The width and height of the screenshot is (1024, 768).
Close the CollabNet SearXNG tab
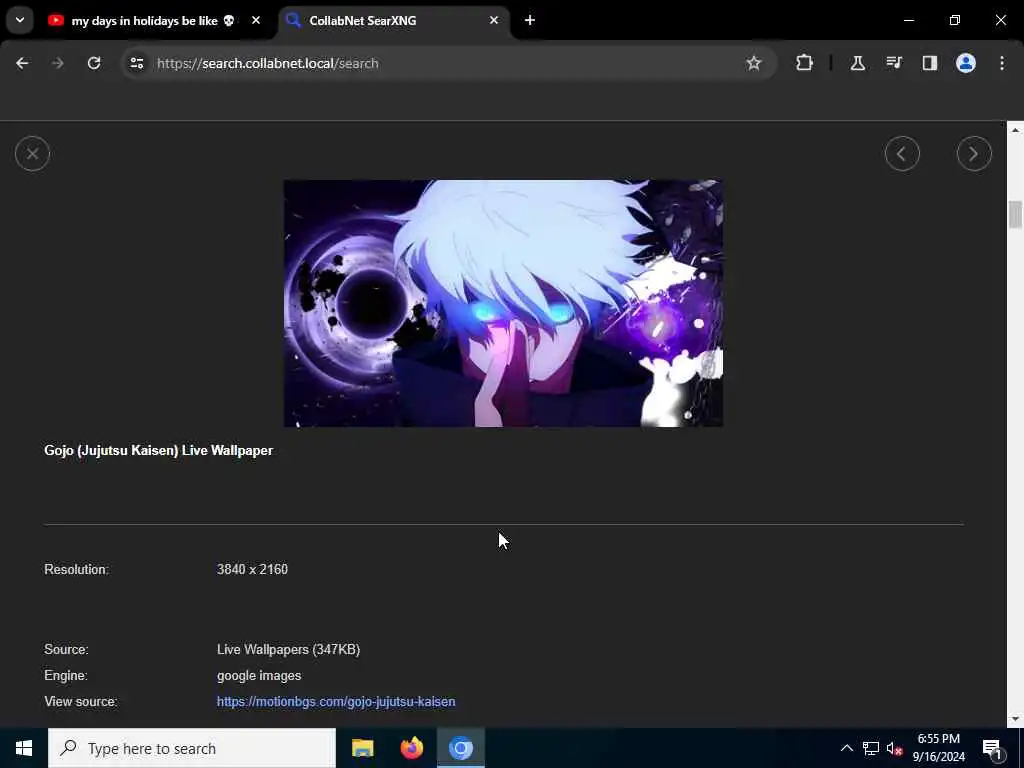click(494, 20)
